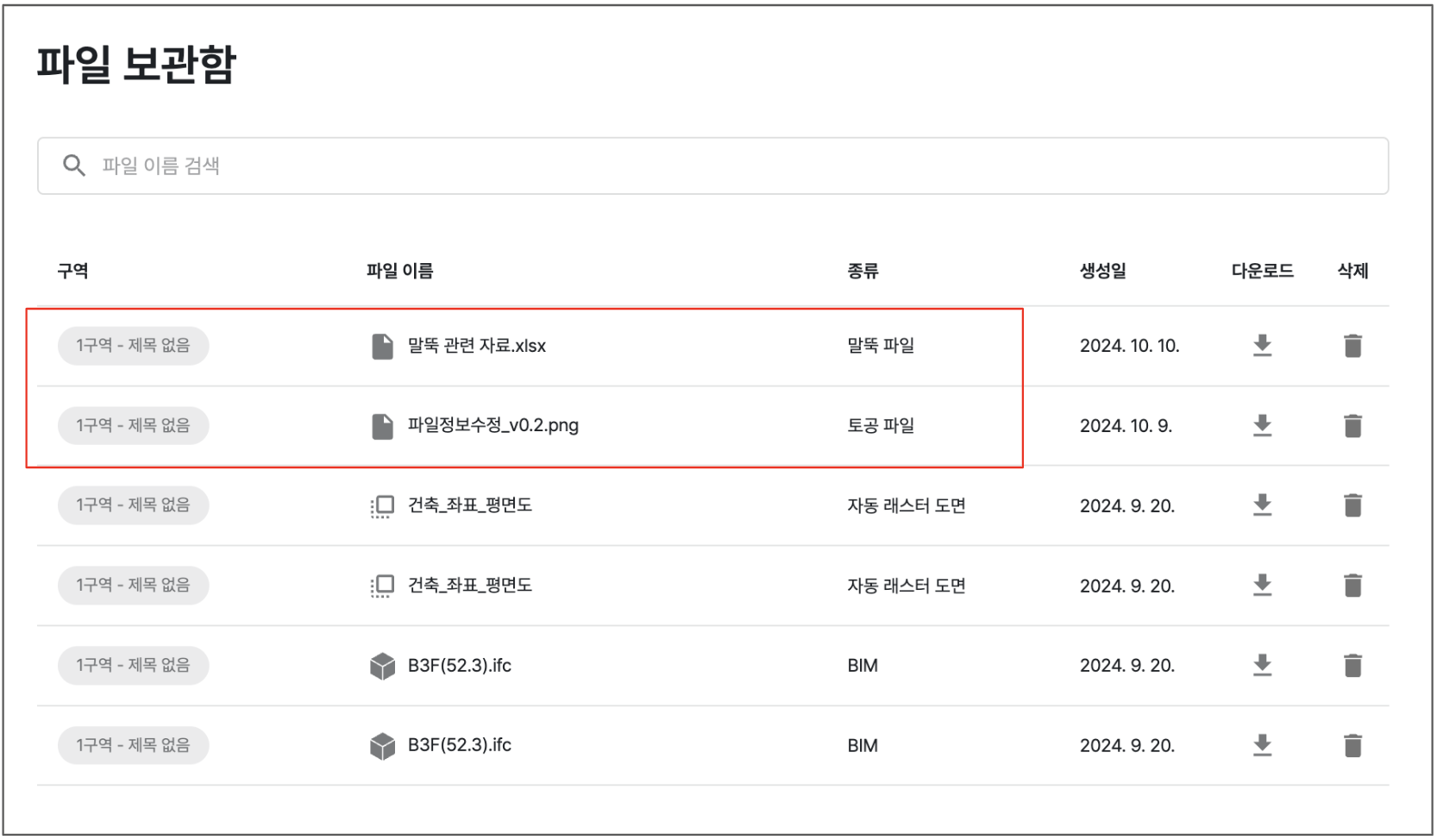Click the 구역 column header

coord(72,271)
